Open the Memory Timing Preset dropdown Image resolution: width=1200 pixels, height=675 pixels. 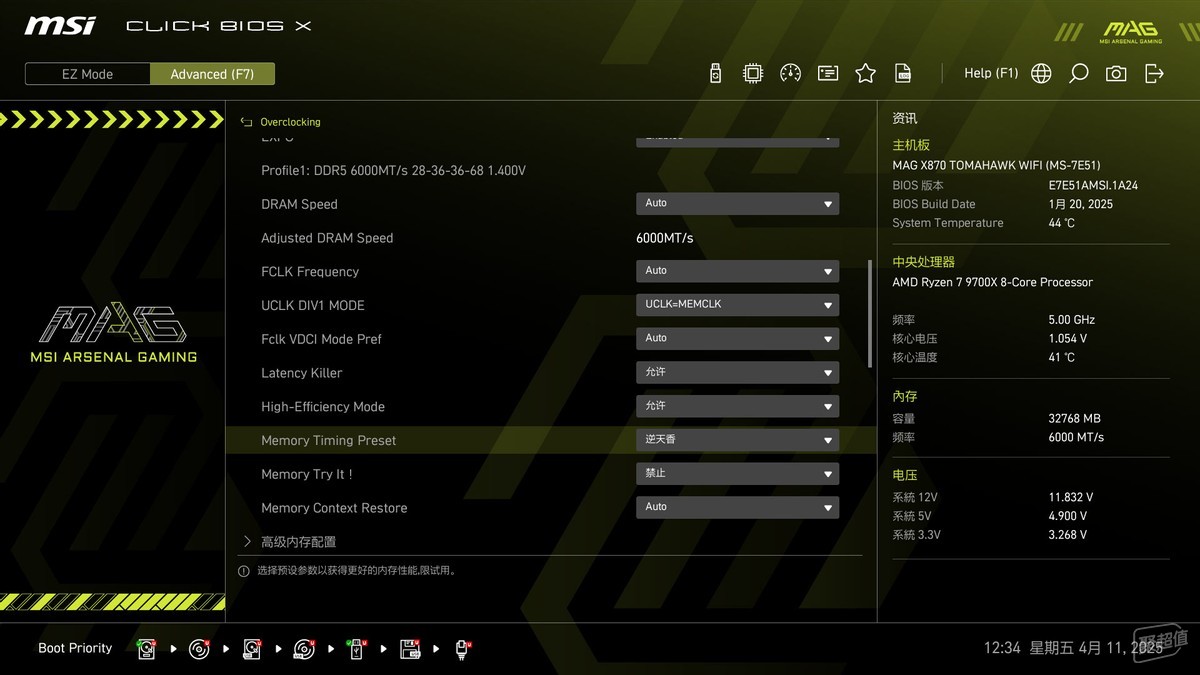(737, 440)
